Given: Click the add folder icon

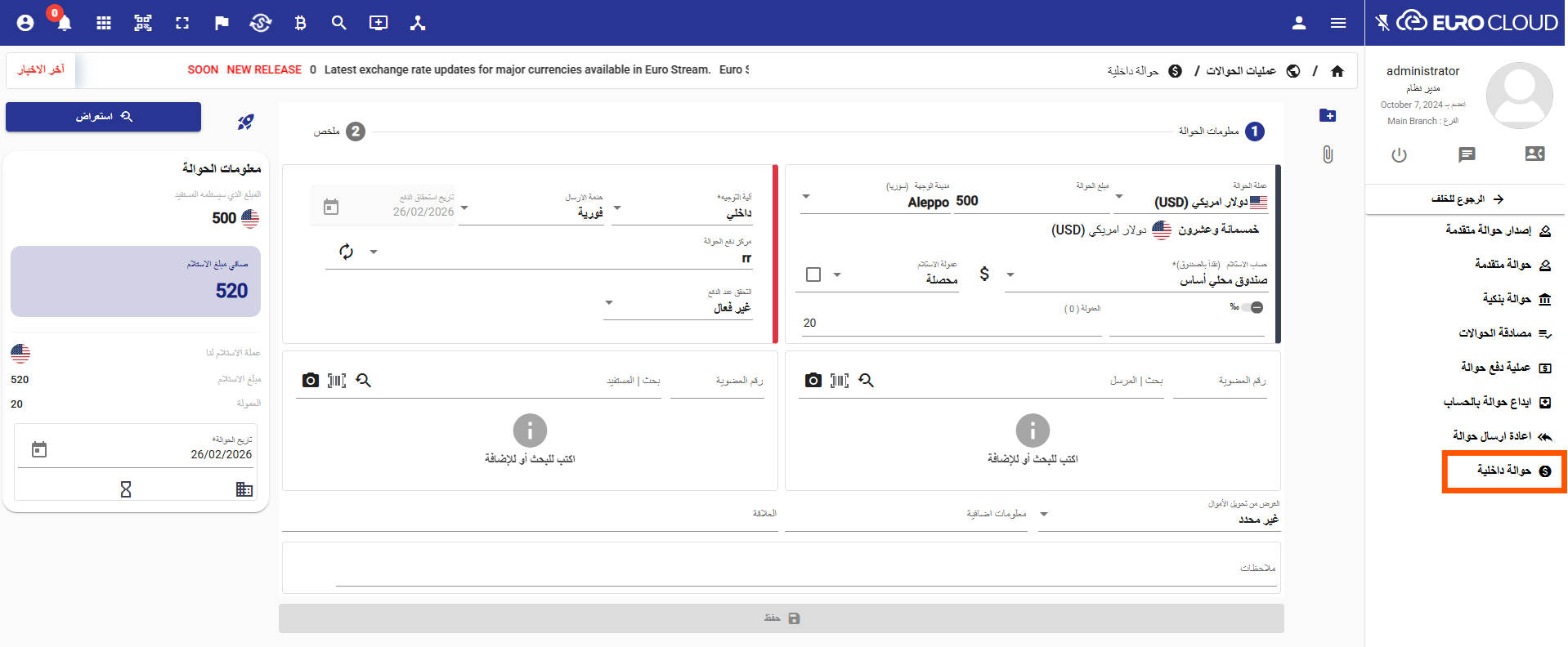Looking at the screenshot, I should coord(1328,116).
